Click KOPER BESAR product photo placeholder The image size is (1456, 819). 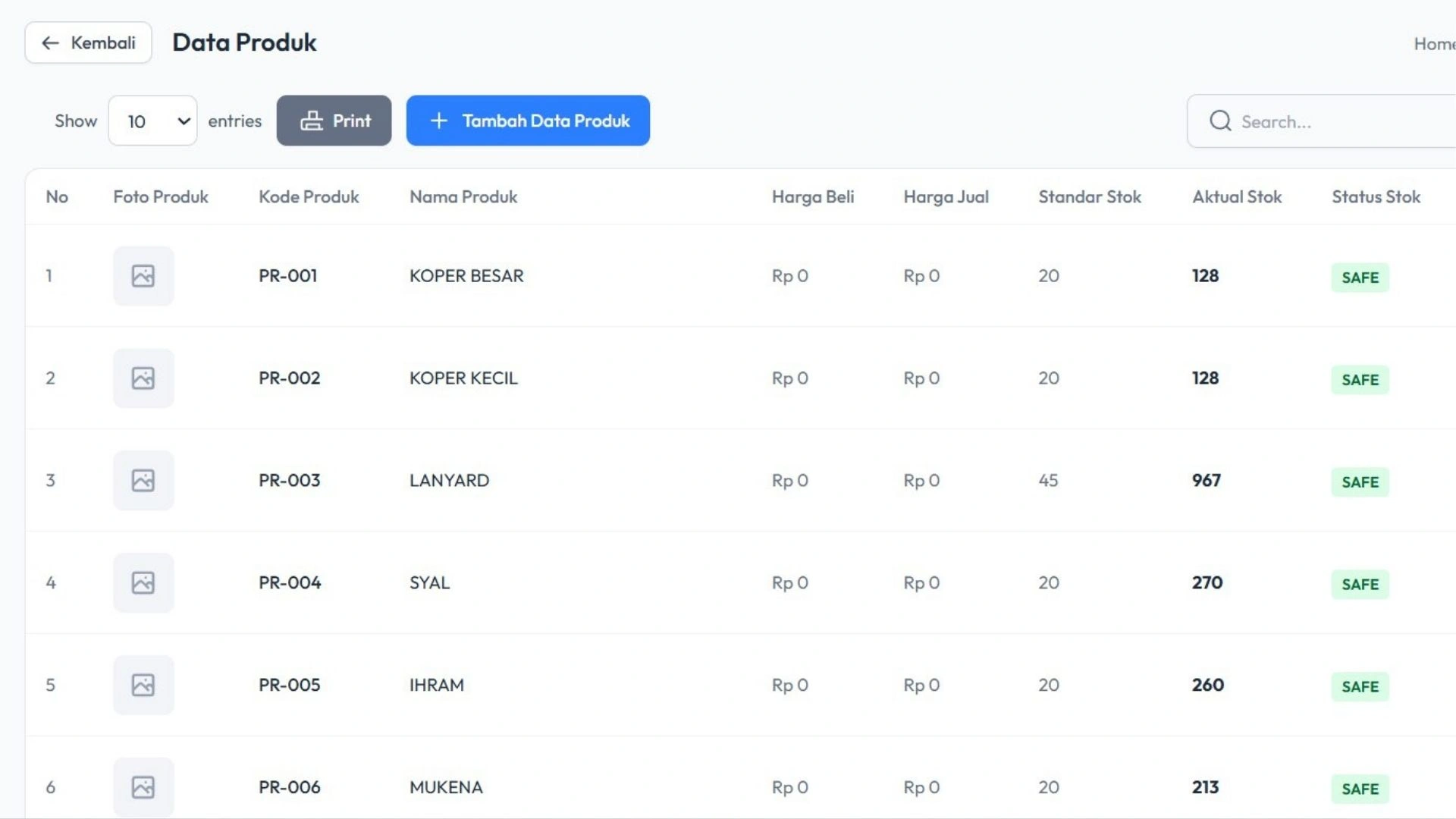(x=143, y=276)
